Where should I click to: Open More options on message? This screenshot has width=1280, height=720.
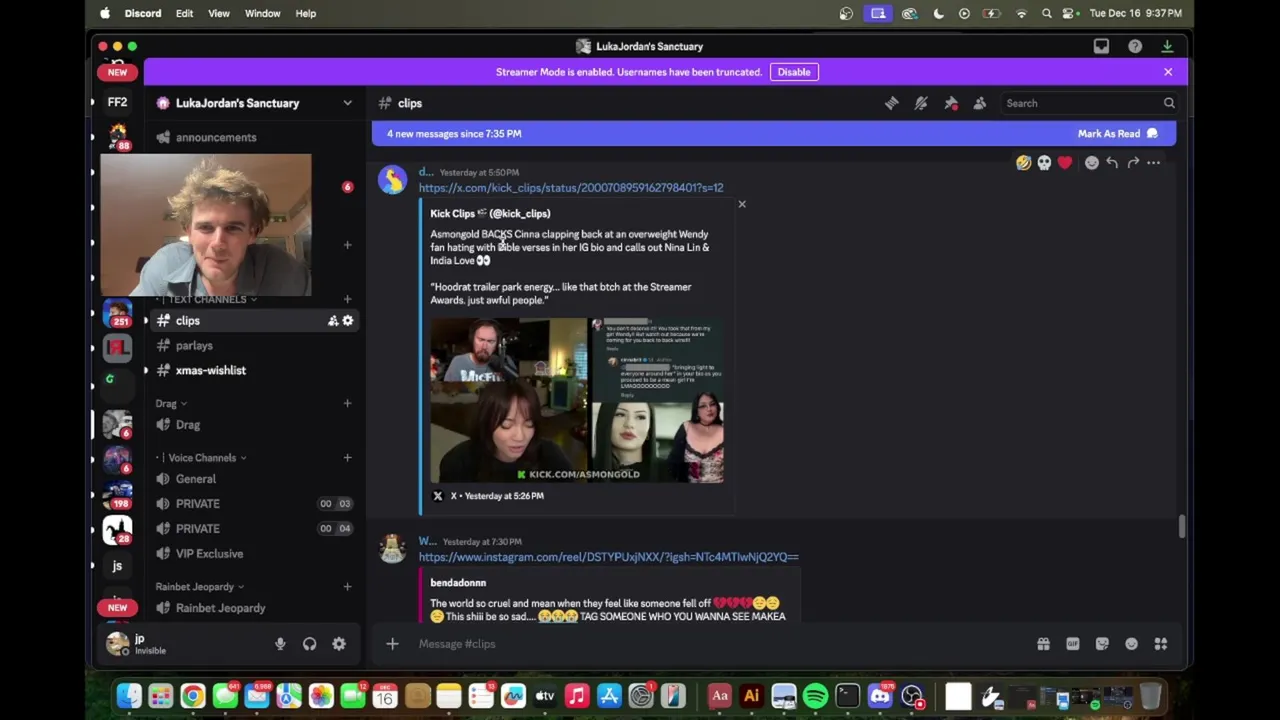tap(1154, 163)
